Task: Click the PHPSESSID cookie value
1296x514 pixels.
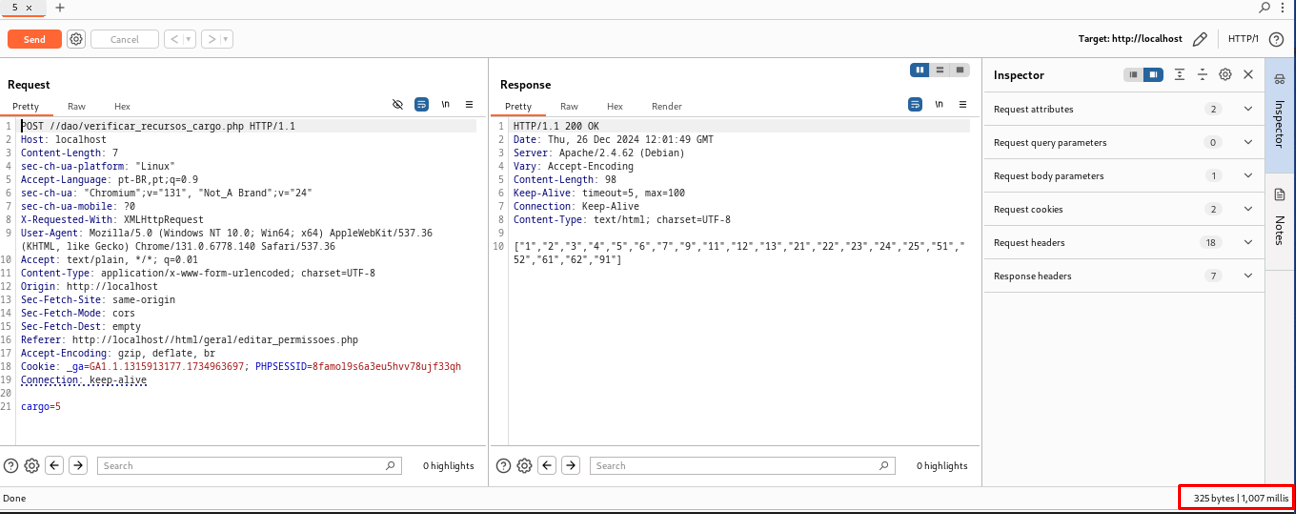Action: pyautogui.click(x=386, y=366)
